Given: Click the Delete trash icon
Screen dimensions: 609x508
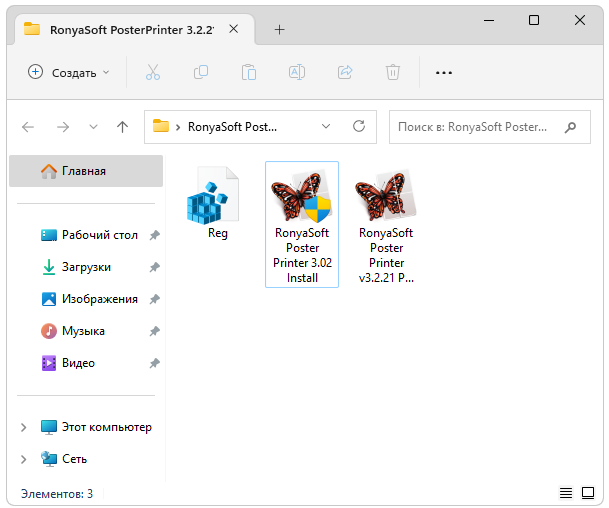Looking at the screenshot, I should pyautogui.click(x=393, y=72).
